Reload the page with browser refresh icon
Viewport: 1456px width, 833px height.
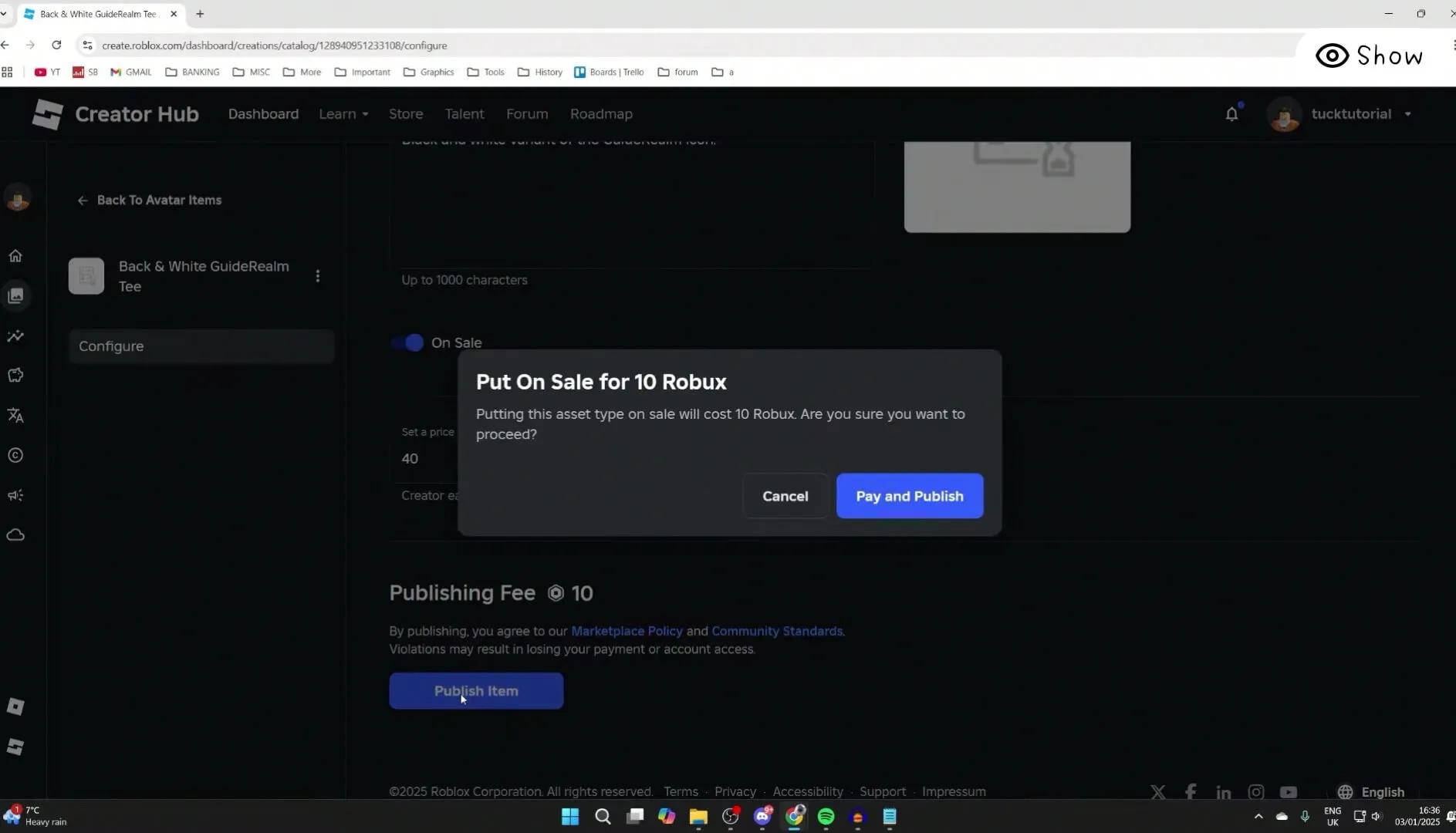pos(56,45)
